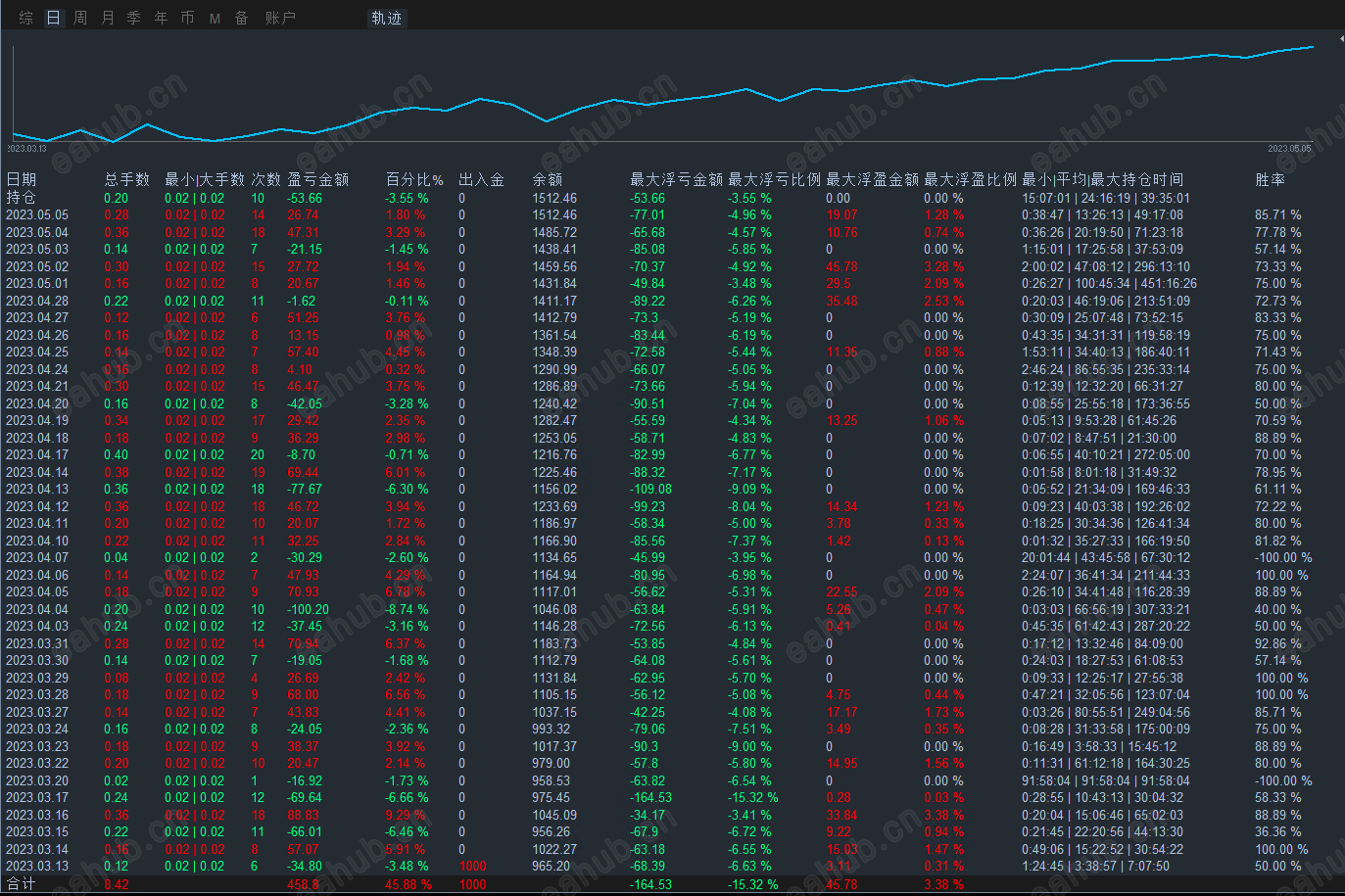Open the 备 tab

point(241,18)
